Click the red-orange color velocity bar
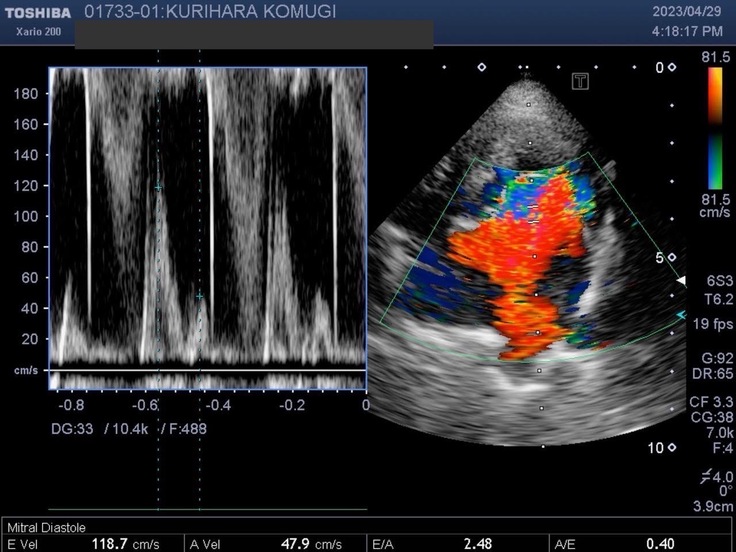This screenshot has height=552, width=736. (x=716, y=100)
